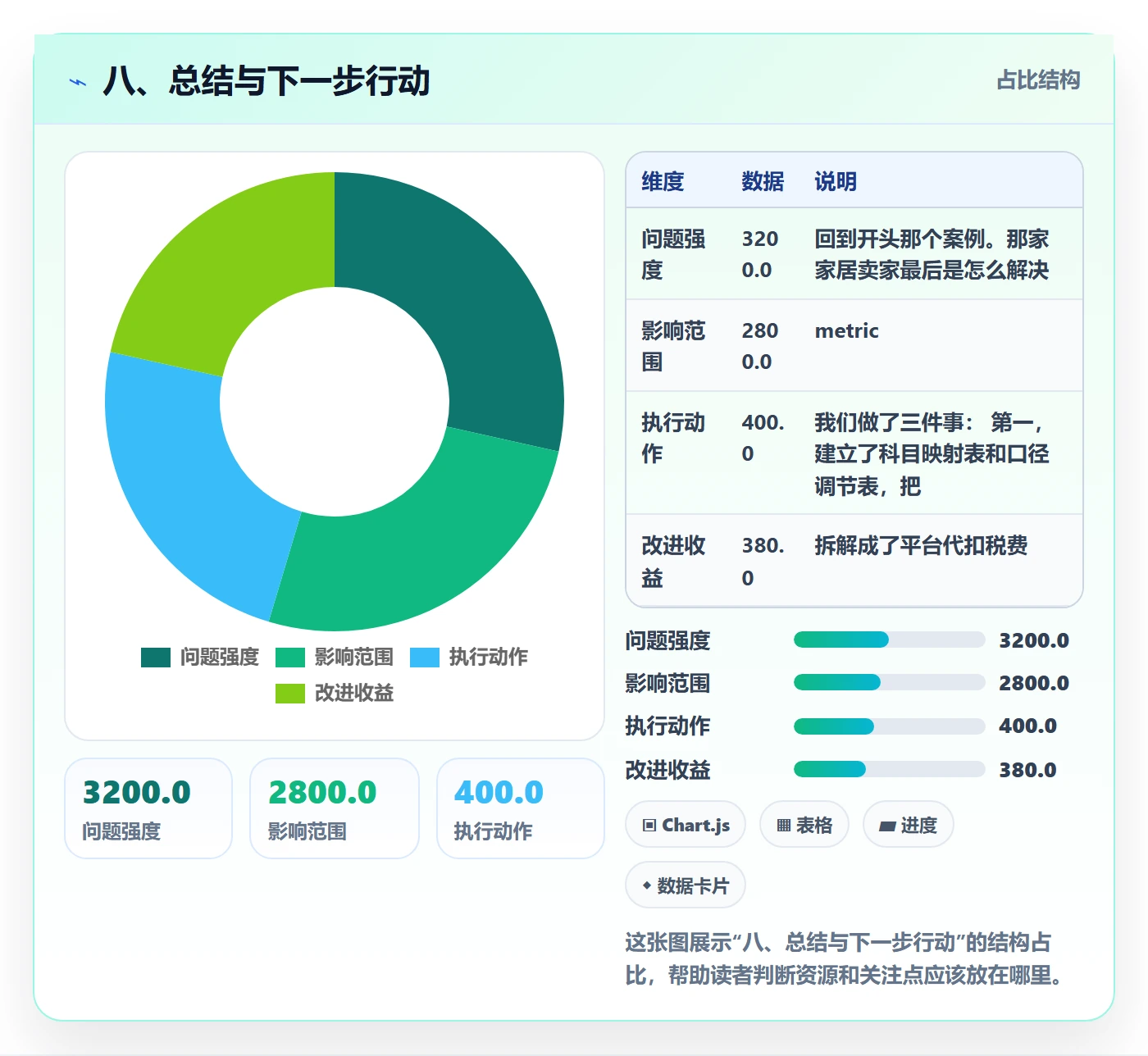
Task: Click the 3200.0 value beside progress bar
Action: [x=1033, y=640]
